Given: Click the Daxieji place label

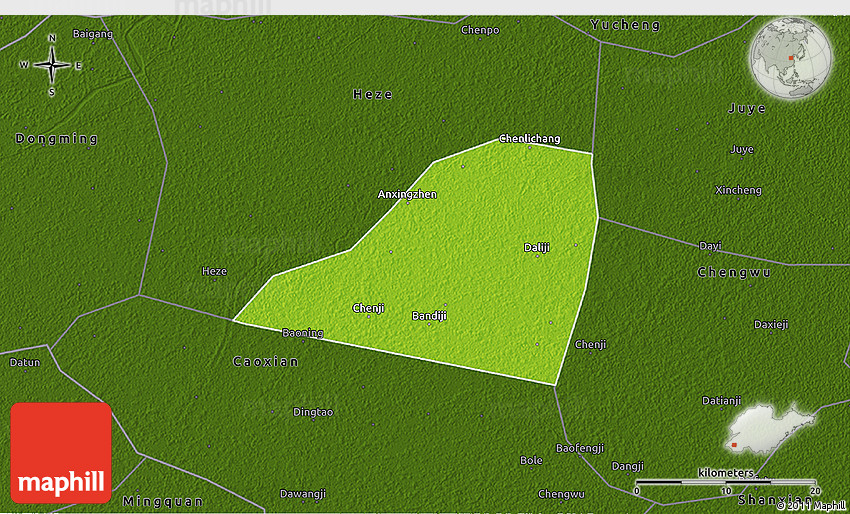Looking at the screenshot, I should click(x=771, y=324).
